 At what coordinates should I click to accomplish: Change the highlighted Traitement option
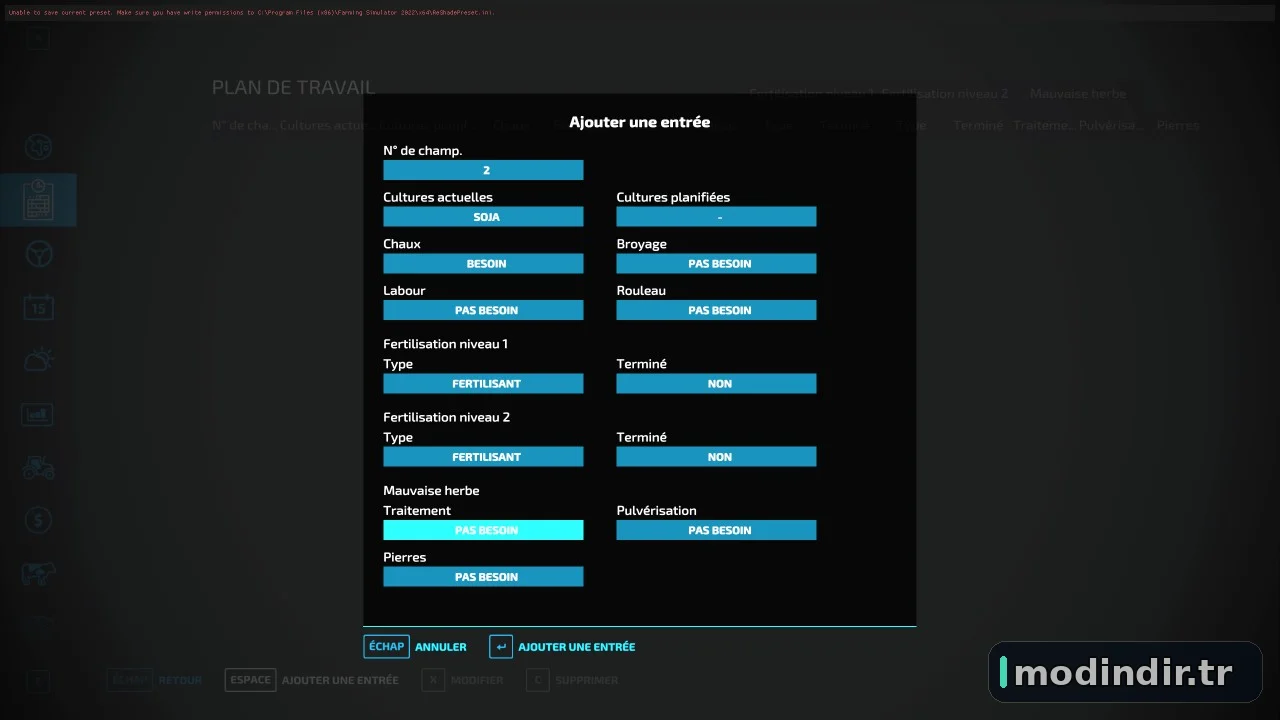click(x=483, y=530)
